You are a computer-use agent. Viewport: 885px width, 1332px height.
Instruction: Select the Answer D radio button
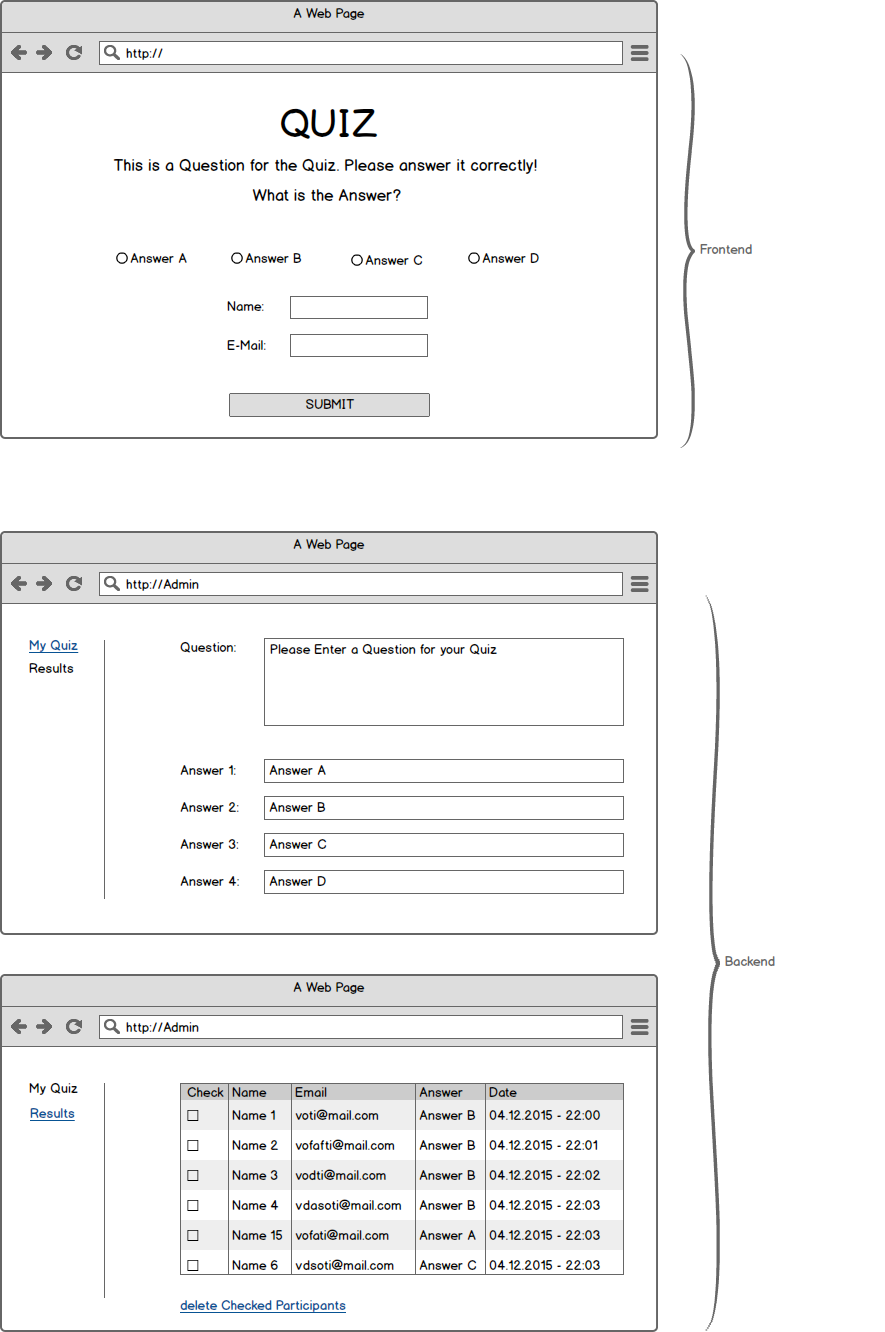pos(474,258)
